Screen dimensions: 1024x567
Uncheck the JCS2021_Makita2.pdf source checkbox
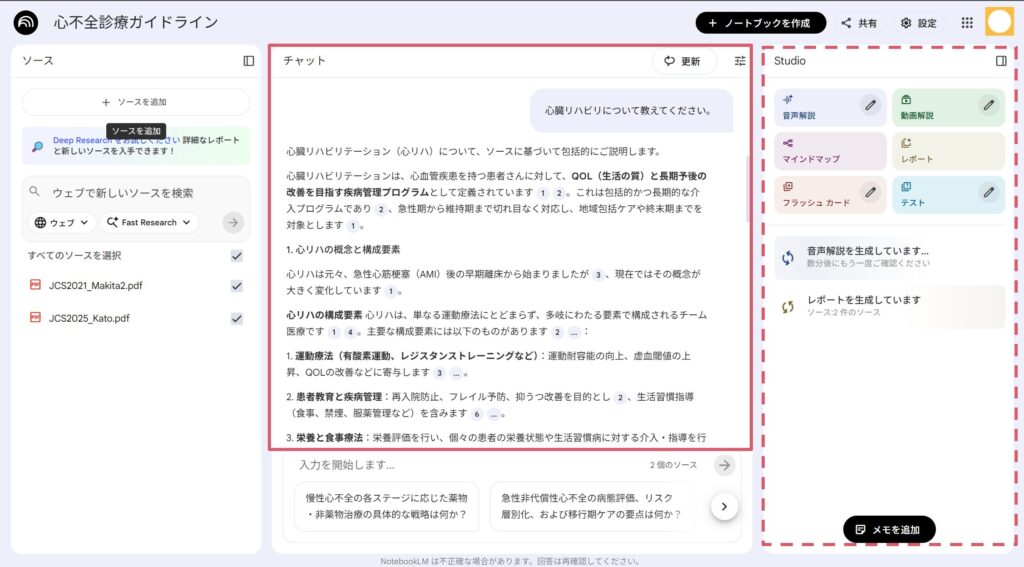point(237,286)
